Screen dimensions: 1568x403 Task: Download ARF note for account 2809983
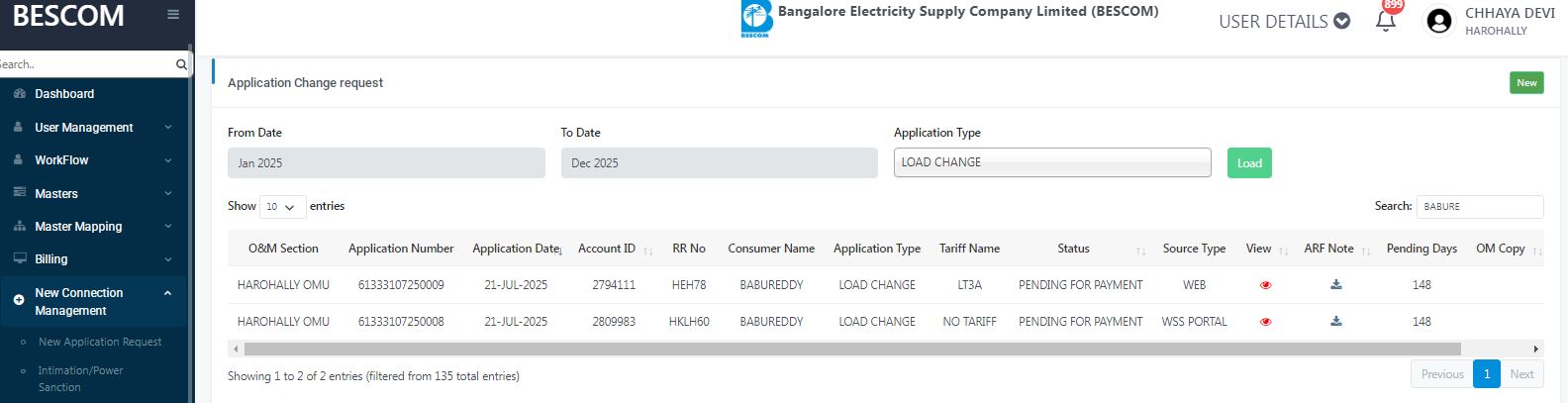[1335, 322]
